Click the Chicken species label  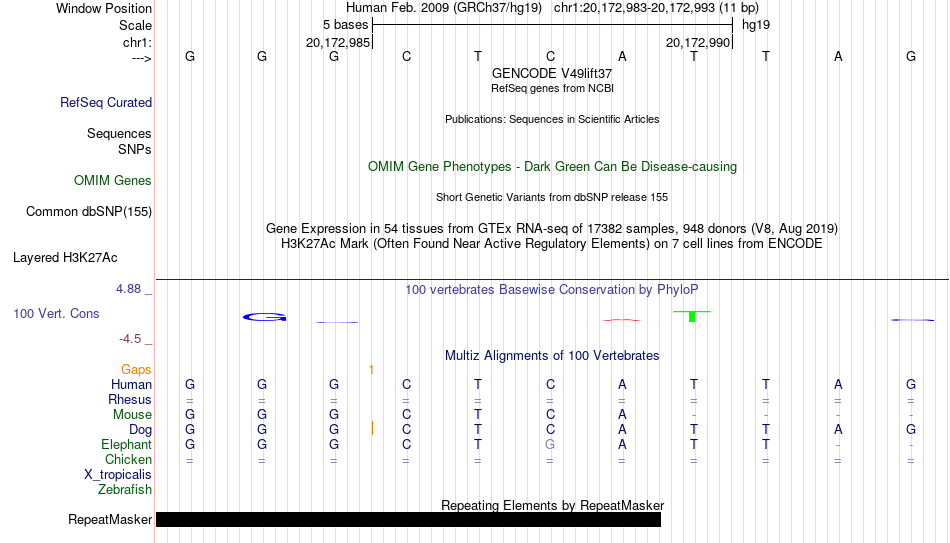coord(128,459)
